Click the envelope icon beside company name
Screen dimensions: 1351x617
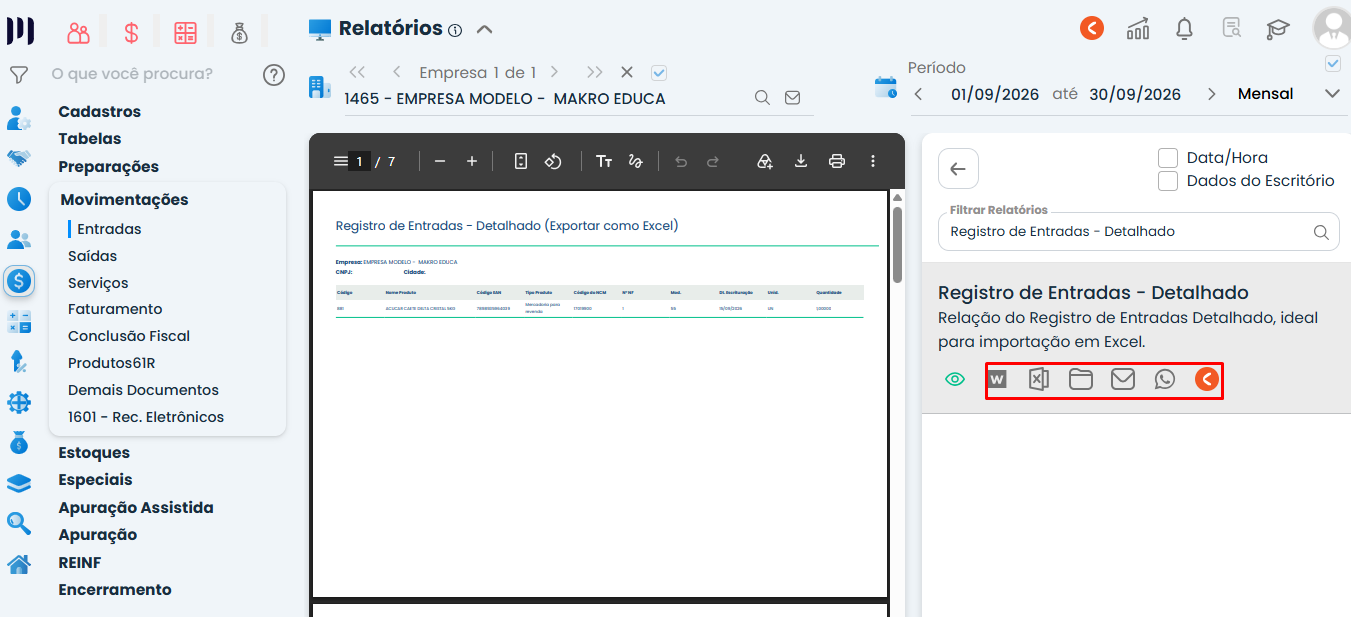(x=792, y=98)
